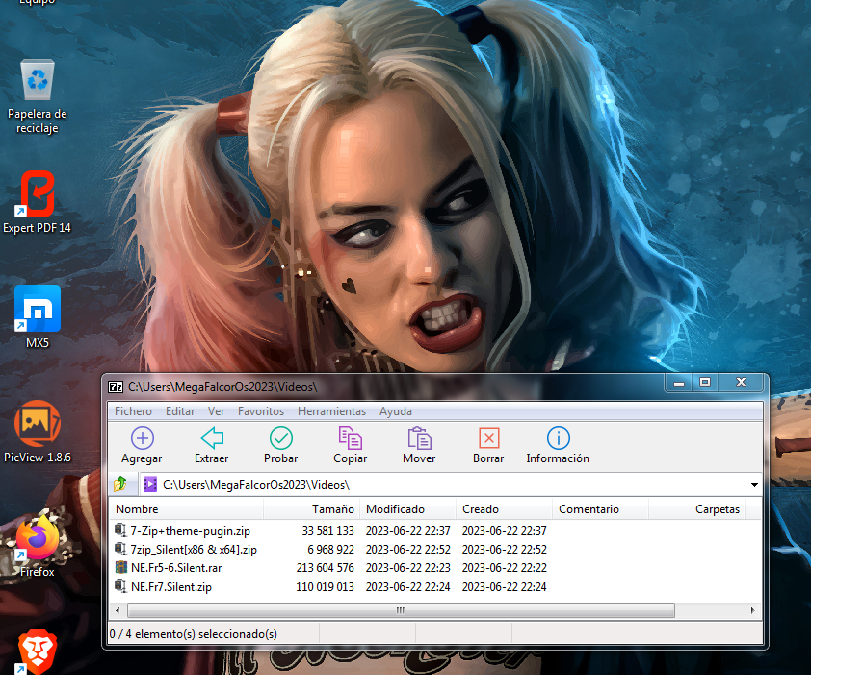Click size value 33 581 133
Viewport: 842px width, 689px height.
click(x=328, y=531)
